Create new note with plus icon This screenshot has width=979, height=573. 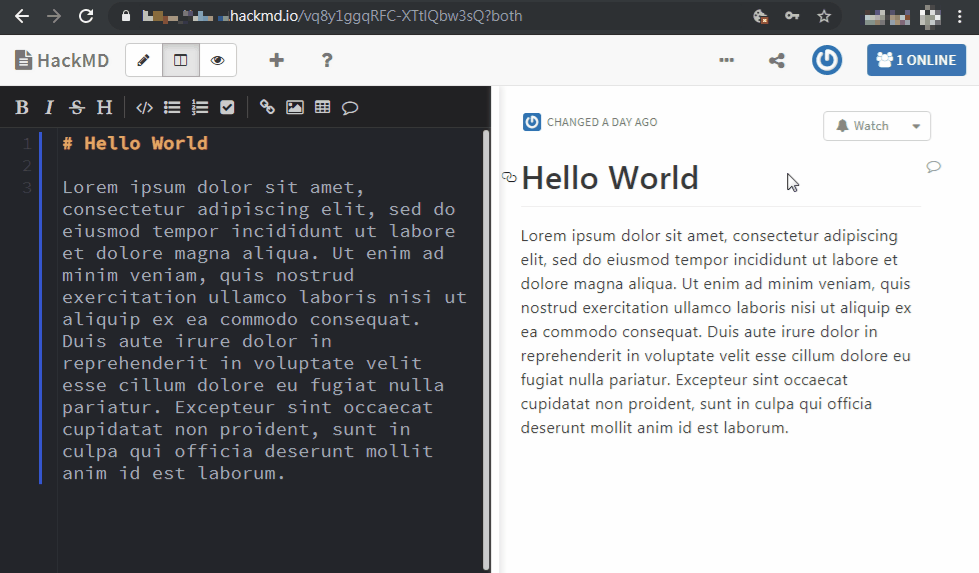coord(276,60)
